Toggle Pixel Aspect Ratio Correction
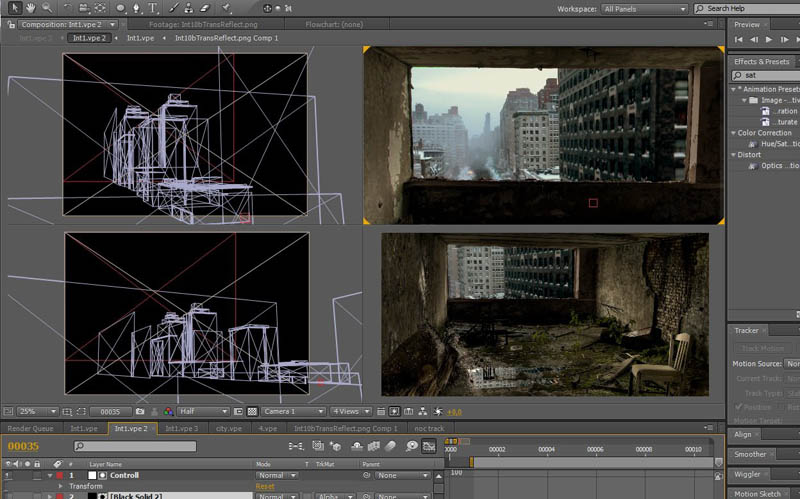800x499 pixels. point(381,411)
